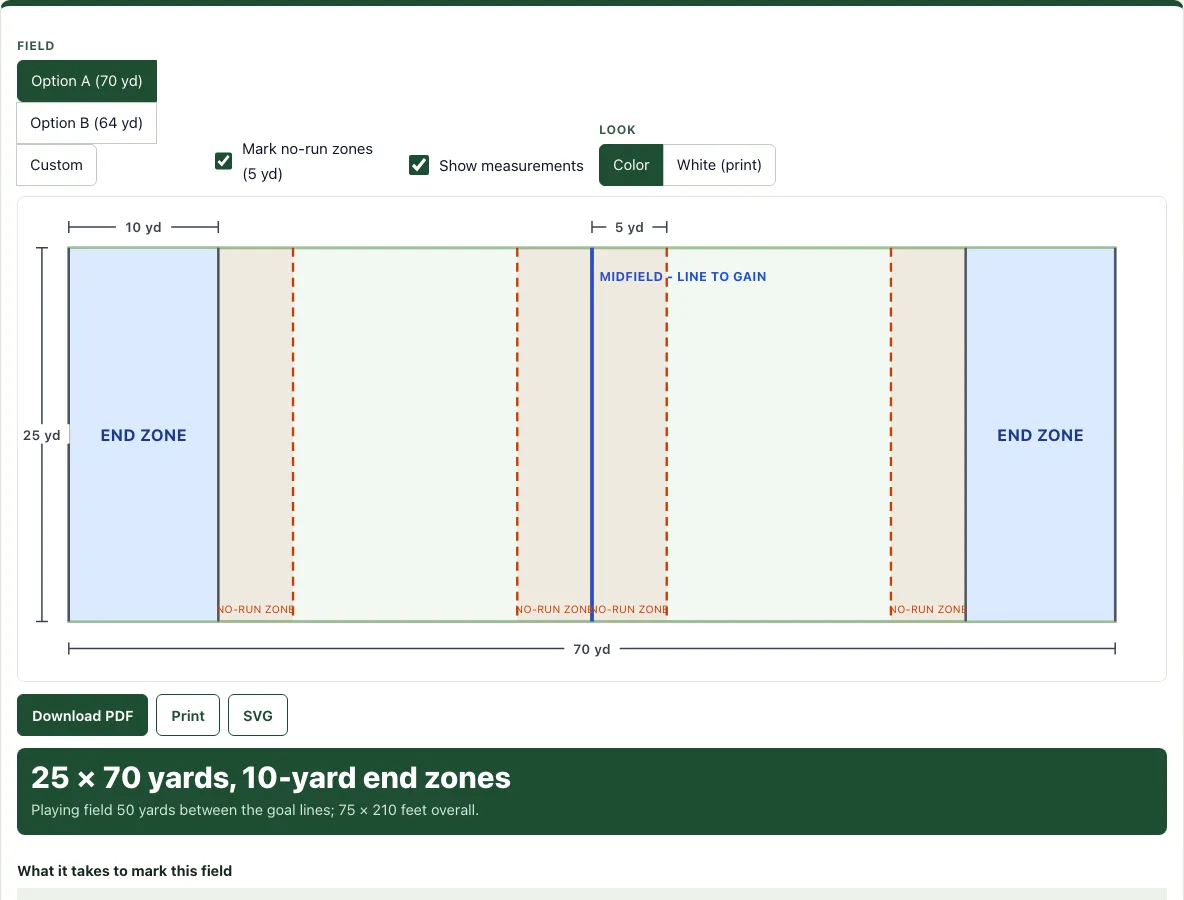Click the 25 × 70 yards summary heading
The width and height of the screenshot is (1184, 900).
270,778
